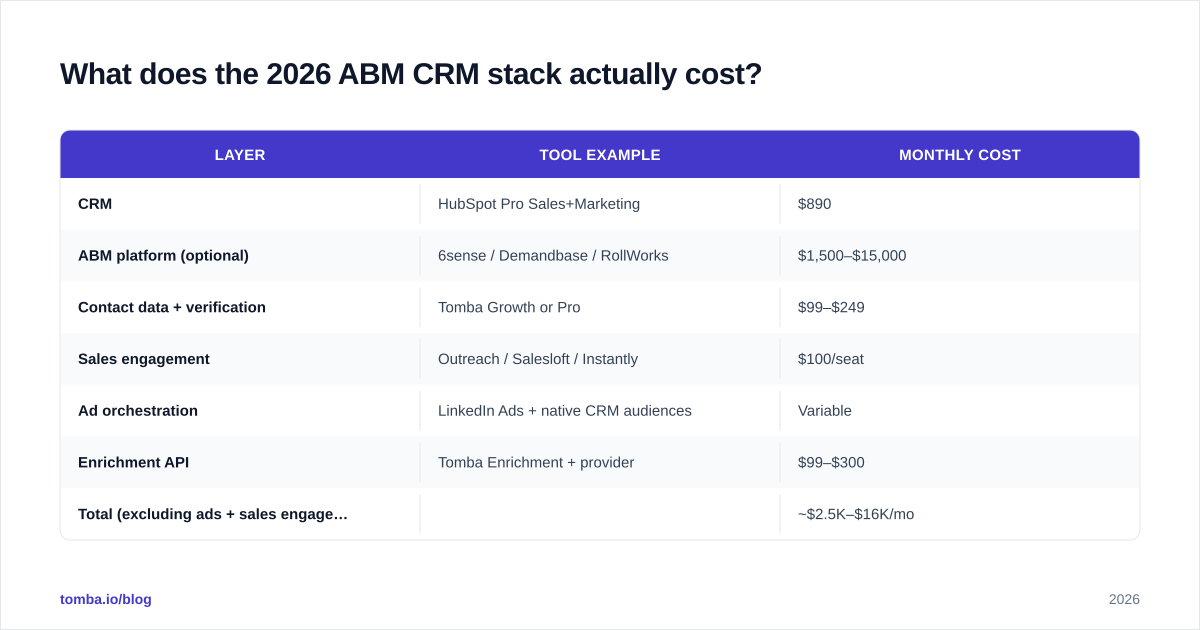Click the Enrichment API row label
Image resolution: width=1200 pixels, height=630 pixels.
(133, 463)
